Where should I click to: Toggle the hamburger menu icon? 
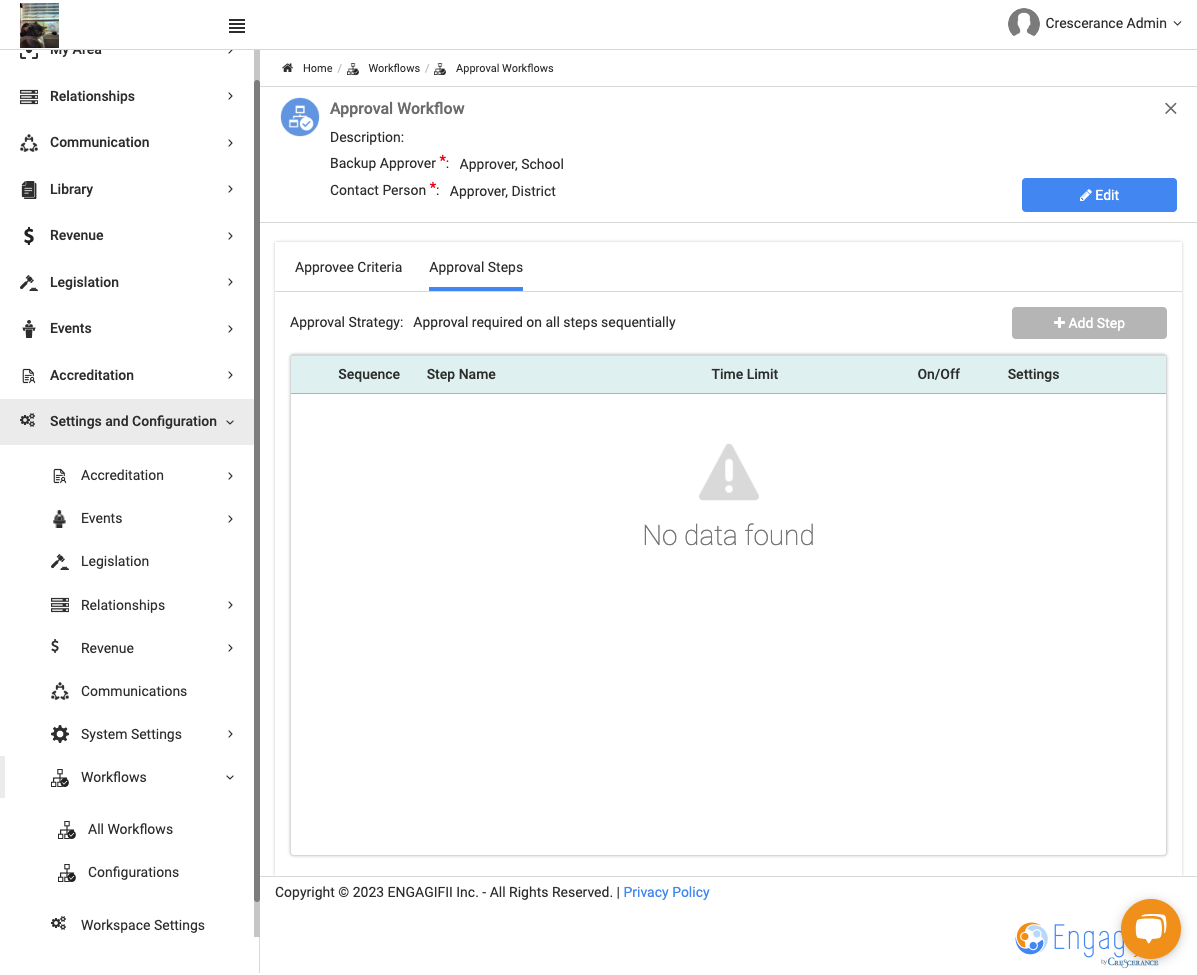(237, 26)
